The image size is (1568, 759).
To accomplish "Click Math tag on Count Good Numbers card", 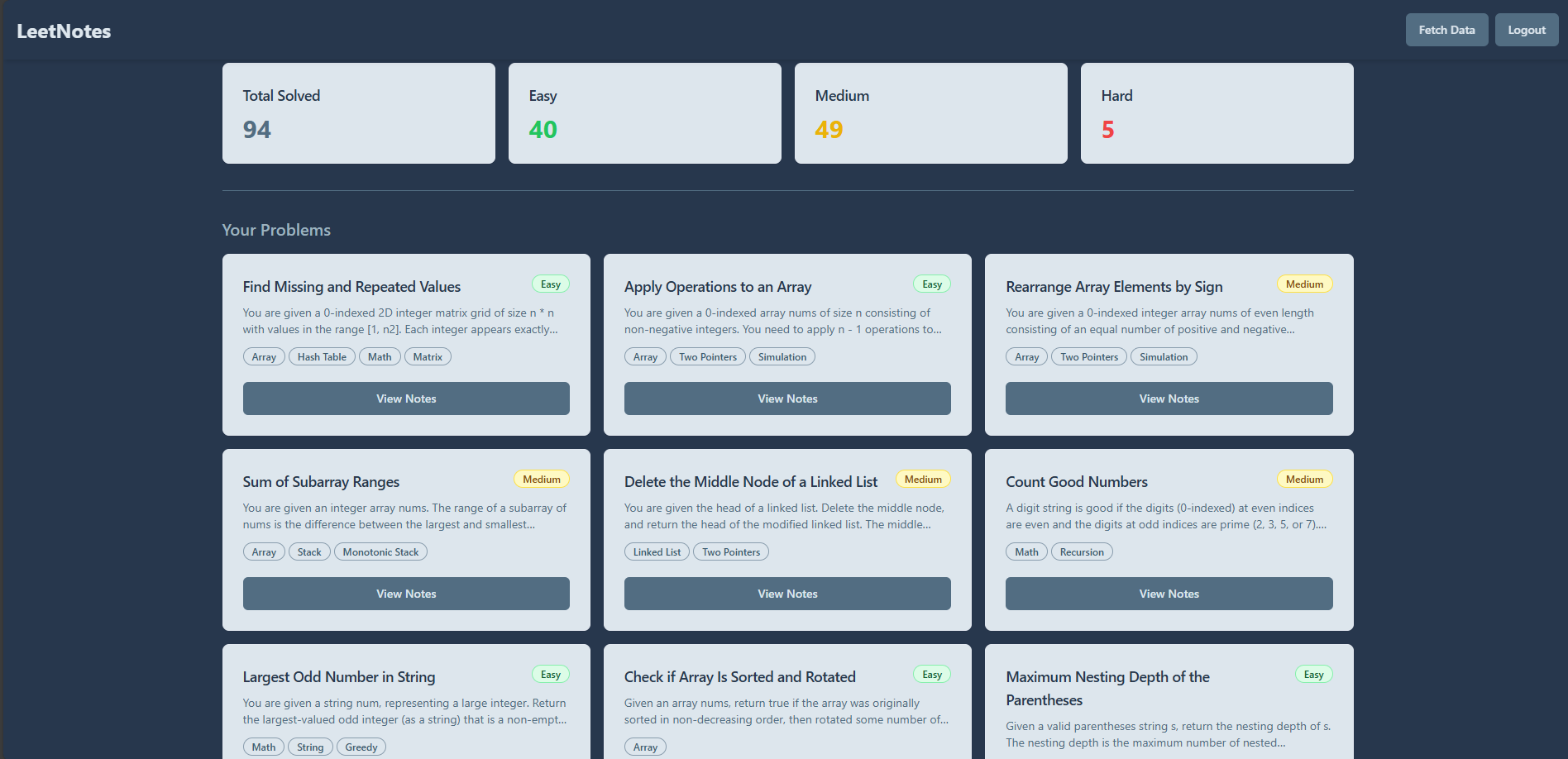I will [x=1026, y=552].
